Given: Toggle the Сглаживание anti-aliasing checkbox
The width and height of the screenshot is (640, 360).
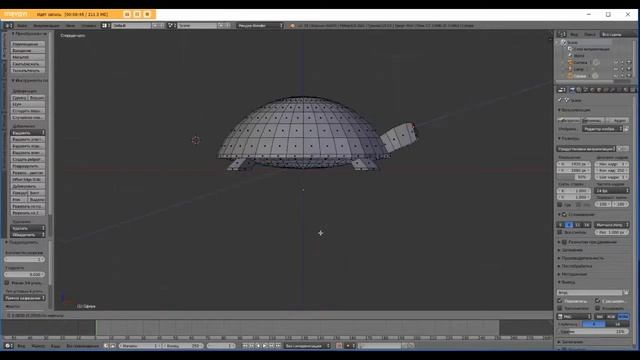Looking at the screenshot, I should 564,214.
